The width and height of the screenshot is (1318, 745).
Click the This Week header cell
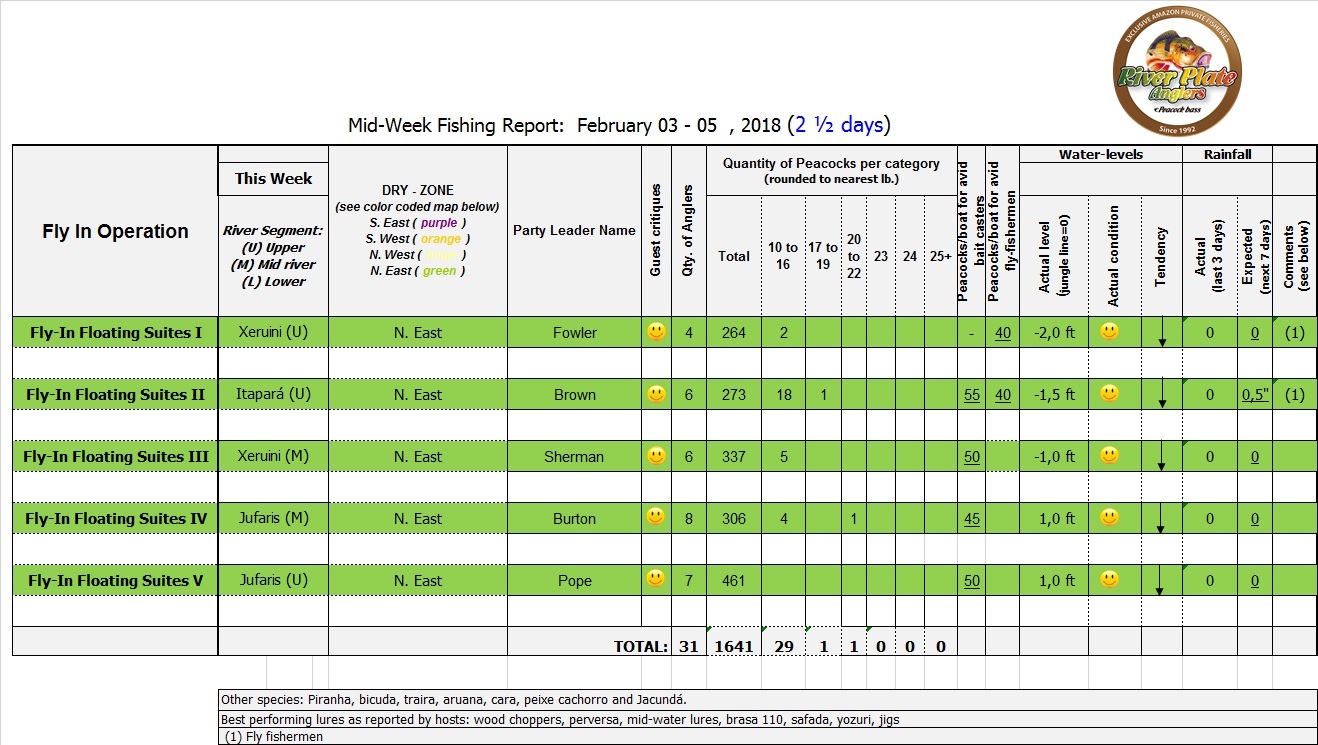click(273, 179)
